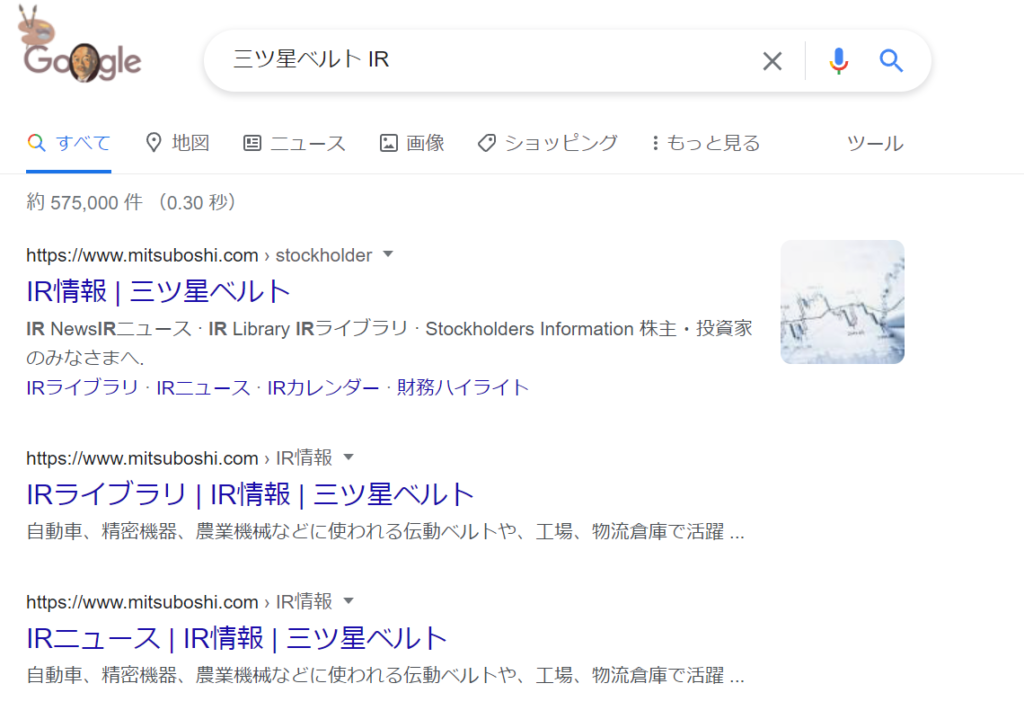Click the blue magnifier search button
1024x728 pixels.
[891, 61]
